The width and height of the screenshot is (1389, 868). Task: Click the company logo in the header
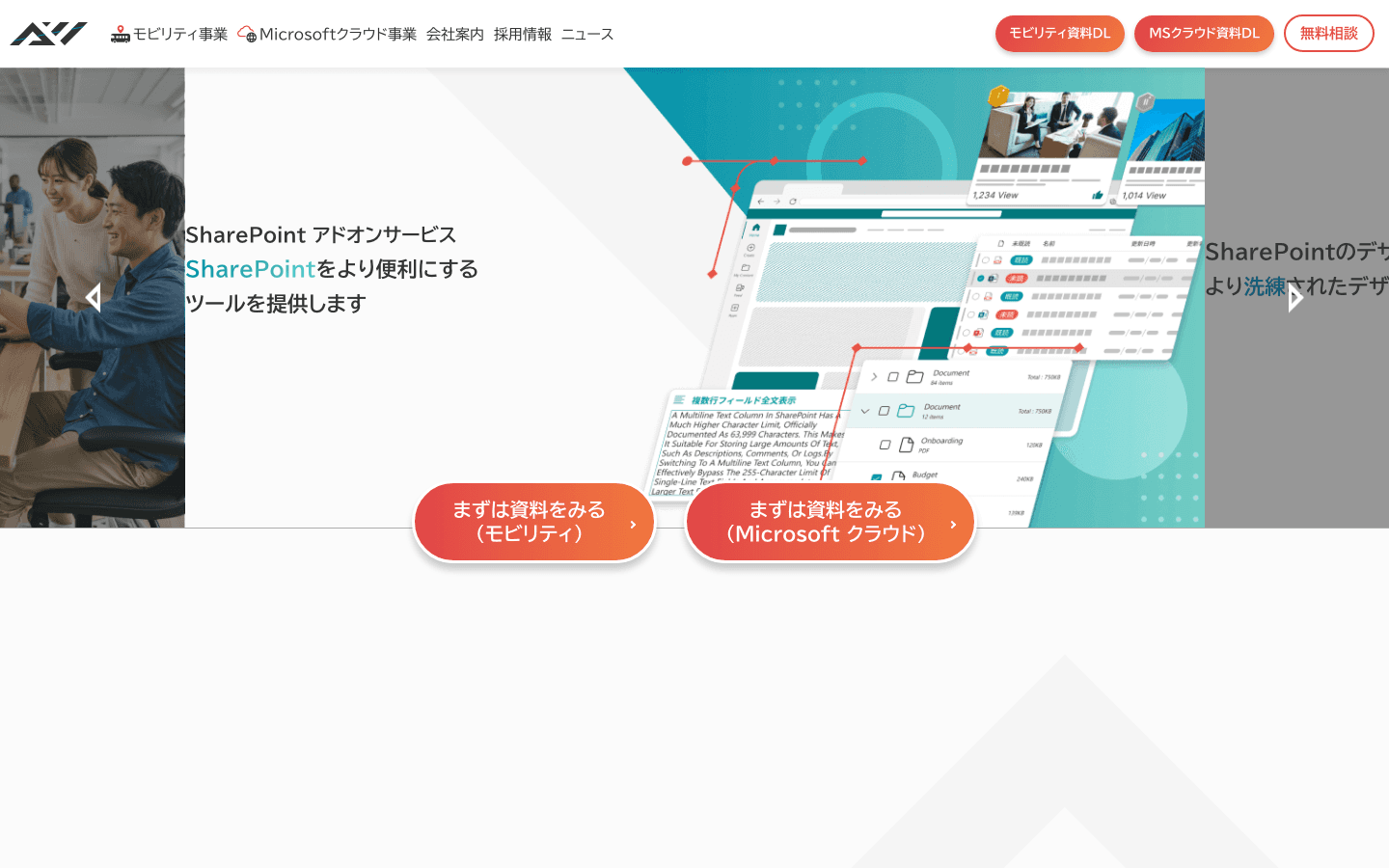[48, 34]
